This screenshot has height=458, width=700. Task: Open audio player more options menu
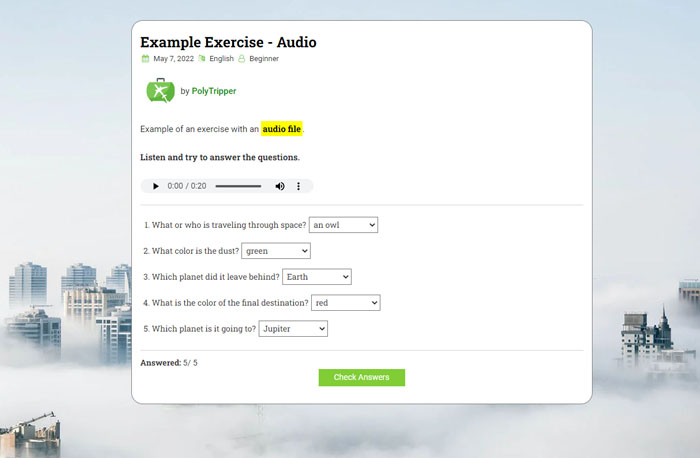tap(299, 186)
